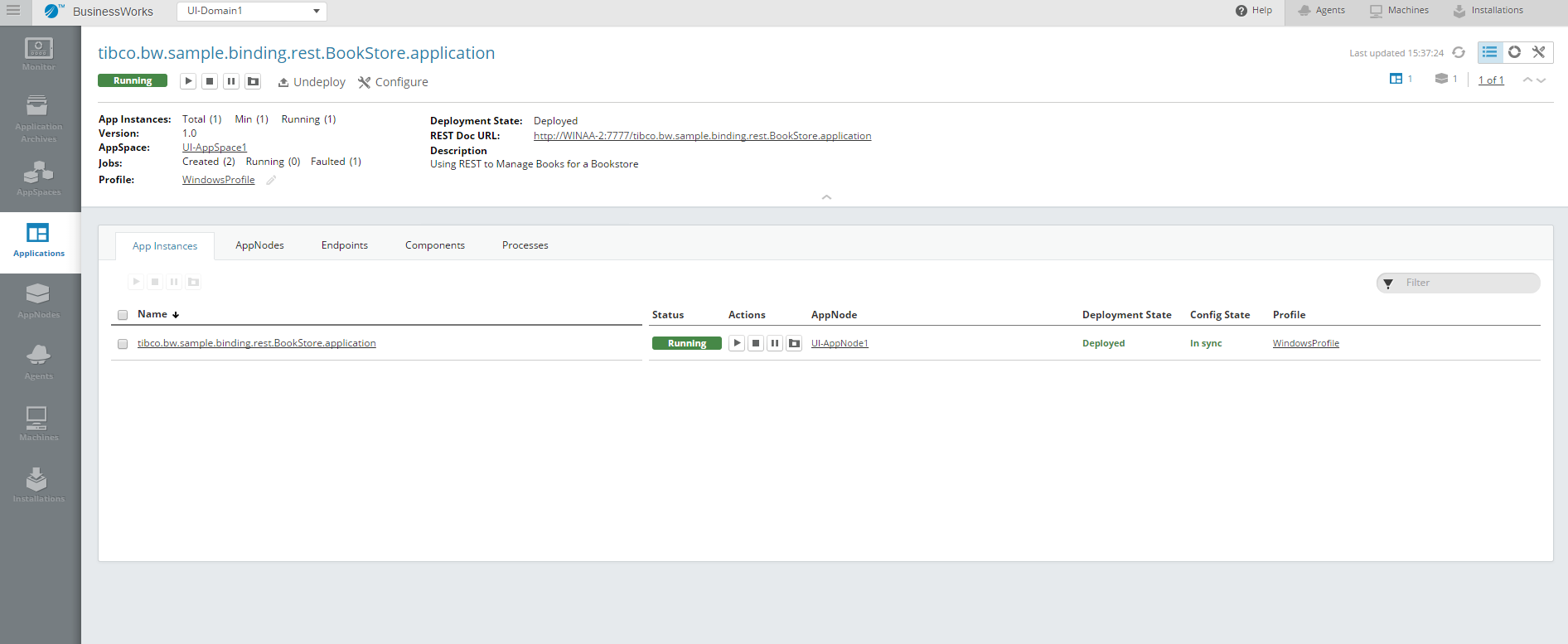Viewport: 1568px width, 644px height.
Task: Switch to the Endpoints tab
Action: pos(345,245)
